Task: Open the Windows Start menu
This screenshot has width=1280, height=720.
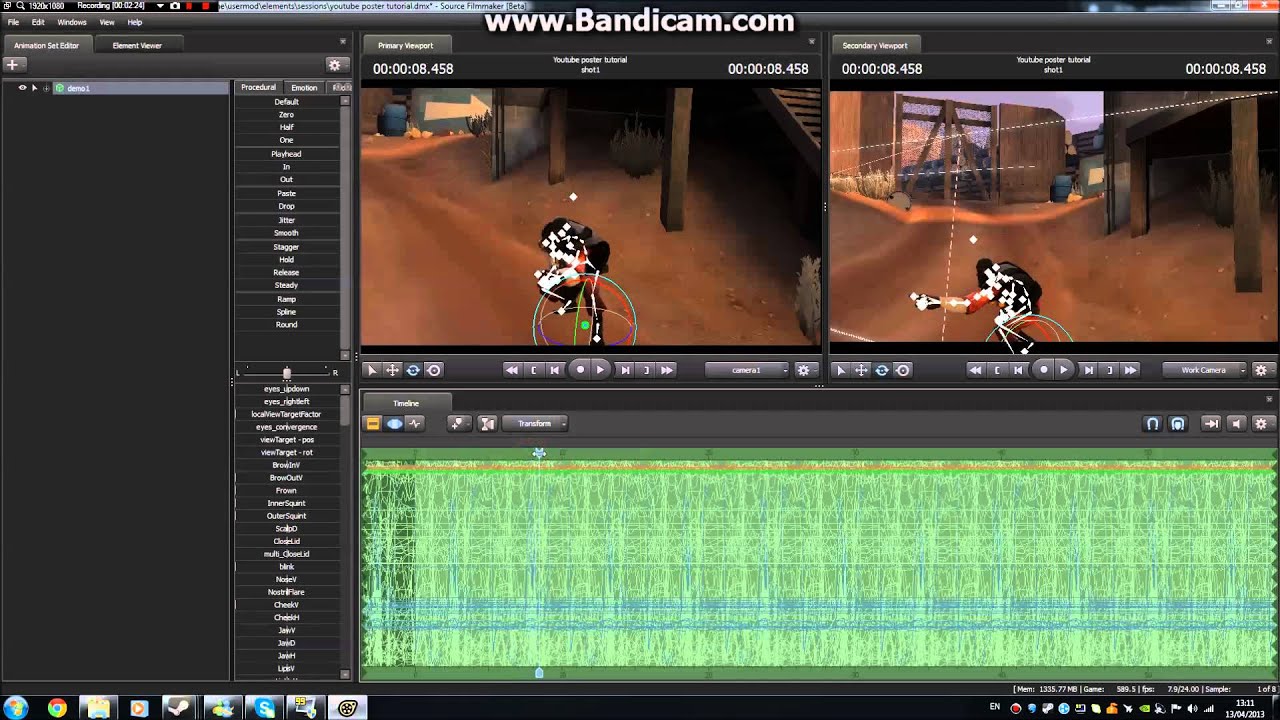Action: [x=16, y=708]
